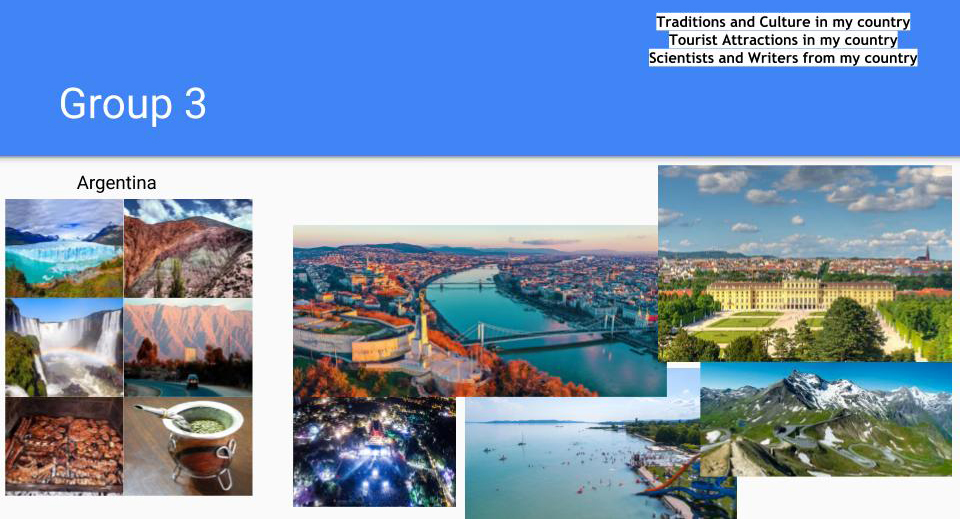Select the Iguazu waterfall rainbow image
The height and width of the screenshot is (519, 960).
click(x=64, y=347)
